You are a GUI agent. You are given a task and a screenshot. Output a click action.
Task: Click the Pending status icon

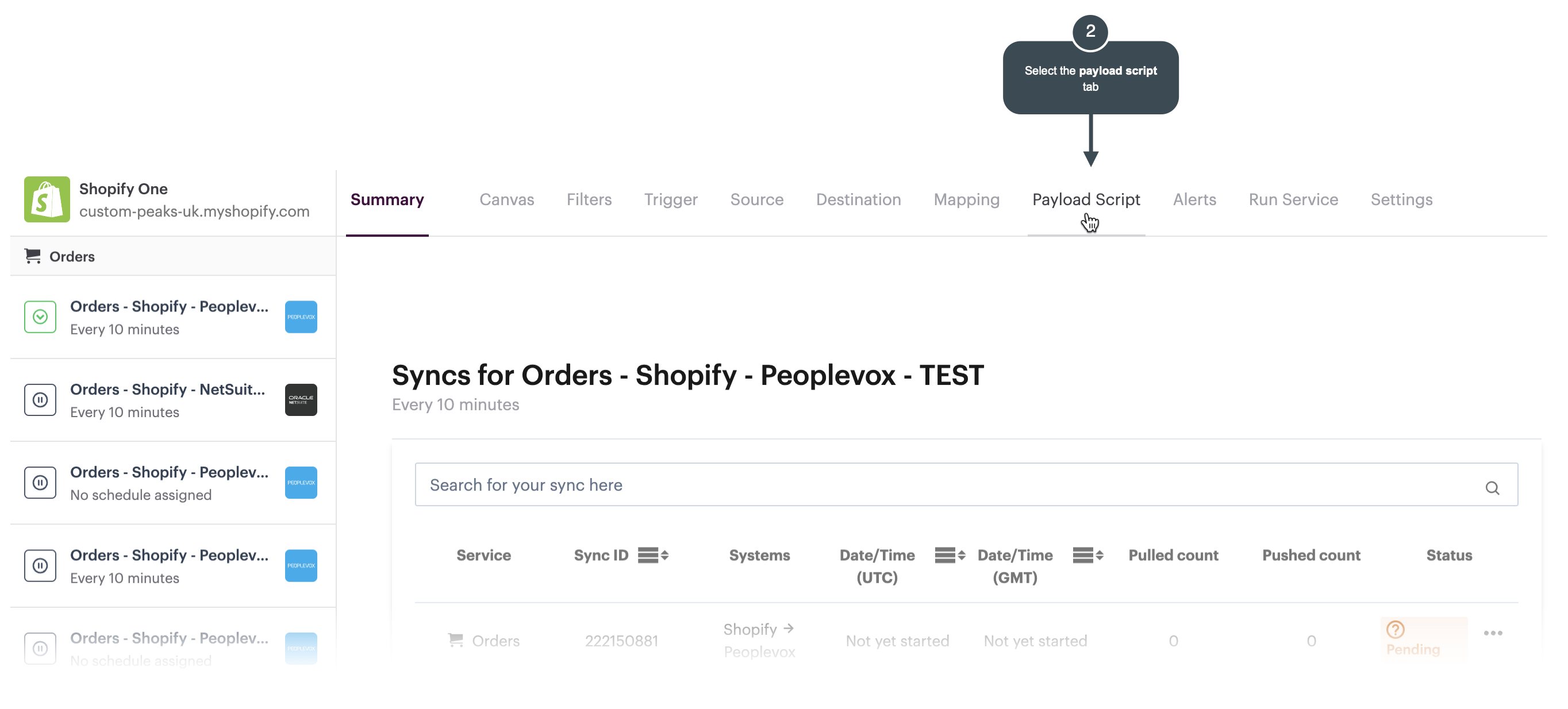[1395, 629]
